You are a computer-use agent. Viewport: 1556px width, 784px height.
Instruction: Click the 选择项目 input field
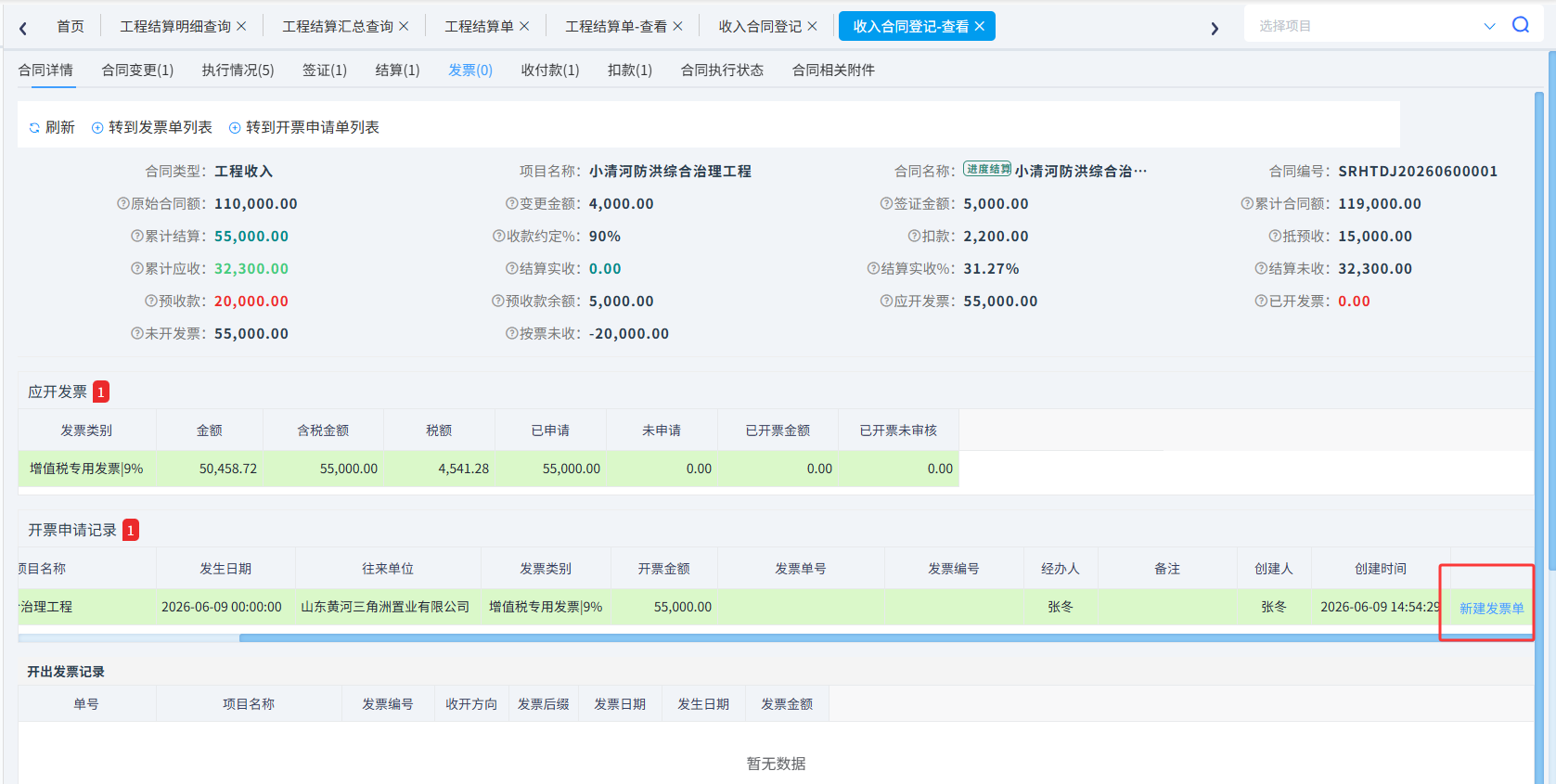point(1364,26)
